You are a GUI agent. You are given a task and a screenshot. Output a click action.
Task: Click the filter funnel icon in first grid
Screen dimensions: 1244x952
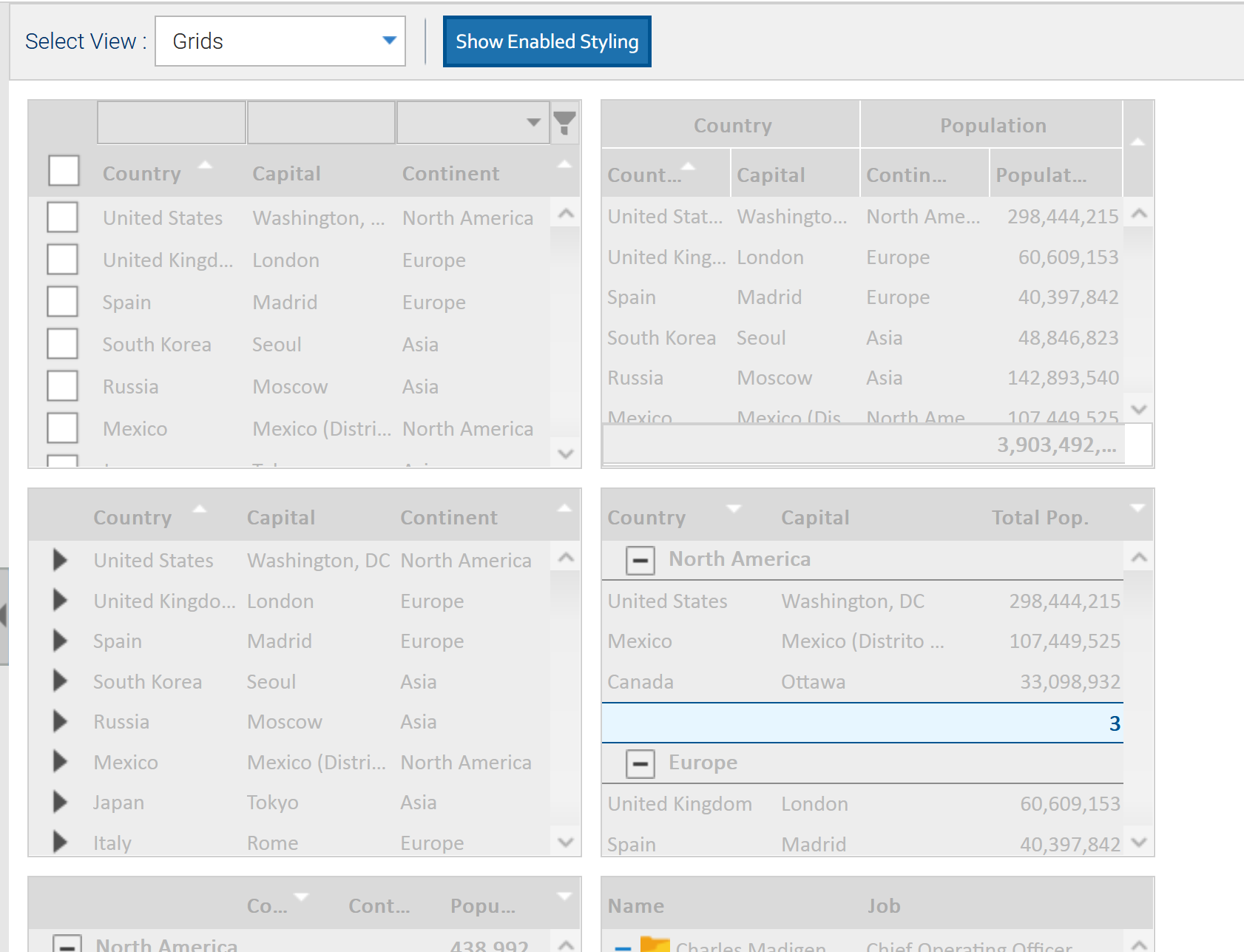[564, 122]
